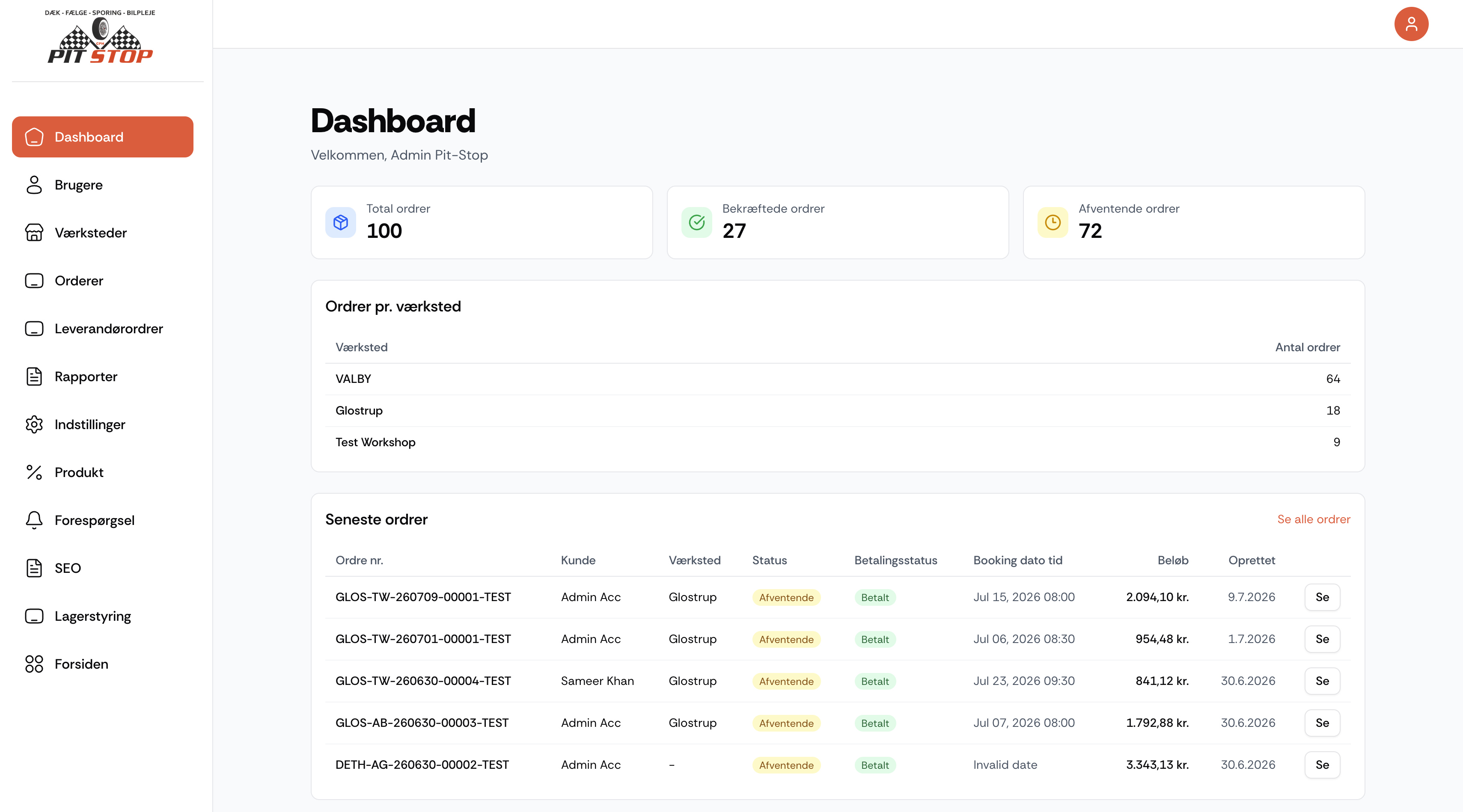Click the Booking dato tid column header
This screenshot has width=1463, height=812.
click(x=1018, y=560)
